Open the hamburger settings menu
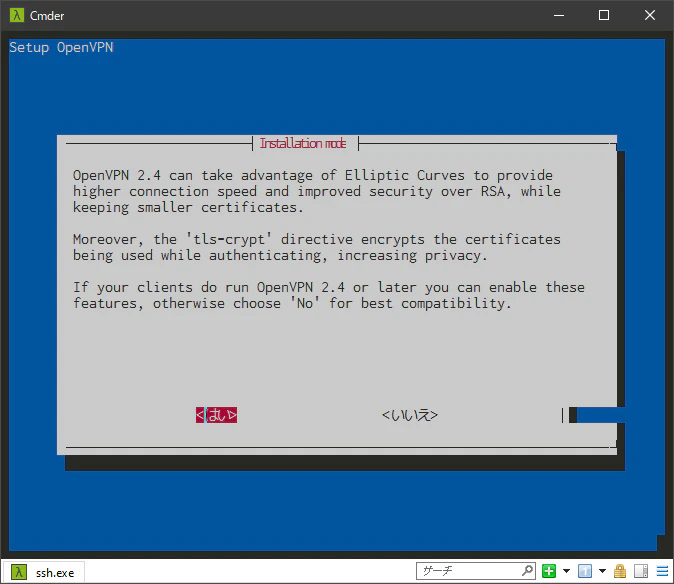This screenshot has height=584, width=674. 662,571
